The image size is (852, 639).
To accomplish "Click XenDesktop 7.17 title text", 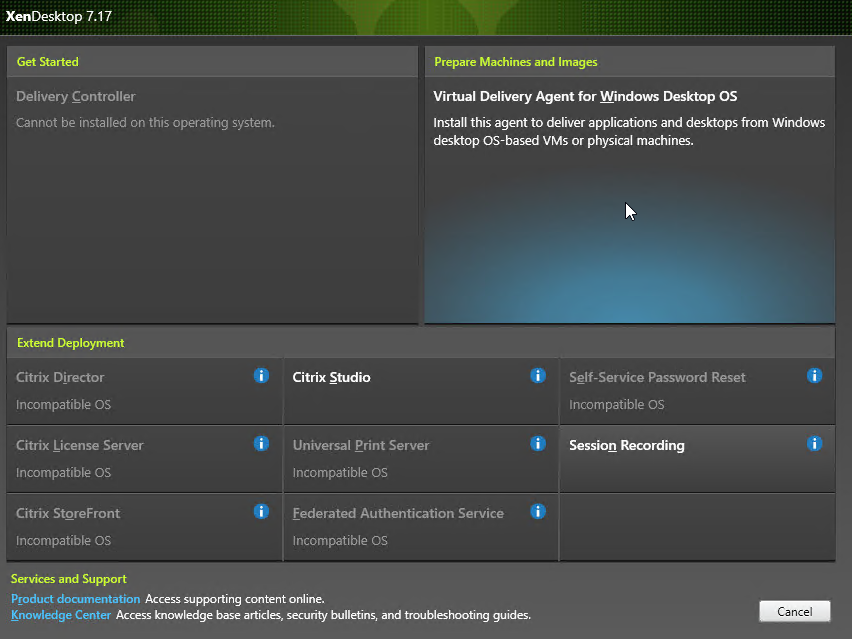I will tap(59, 16).
